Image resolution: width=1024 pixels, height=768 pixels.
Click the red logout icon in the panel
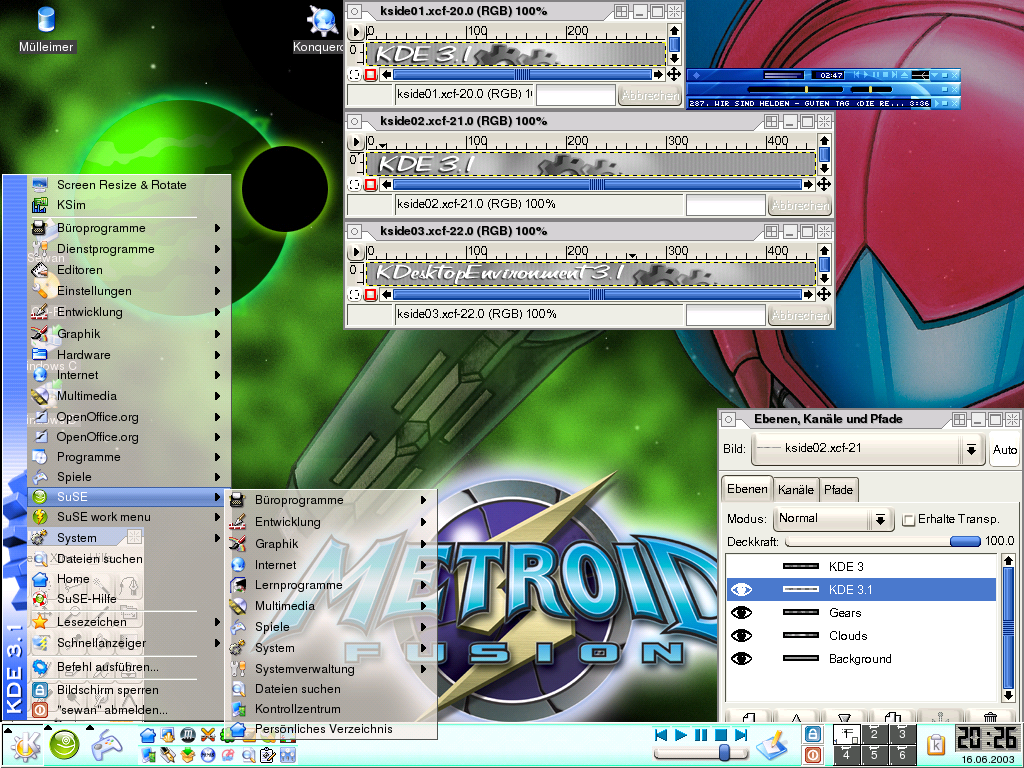coord(813,755)
